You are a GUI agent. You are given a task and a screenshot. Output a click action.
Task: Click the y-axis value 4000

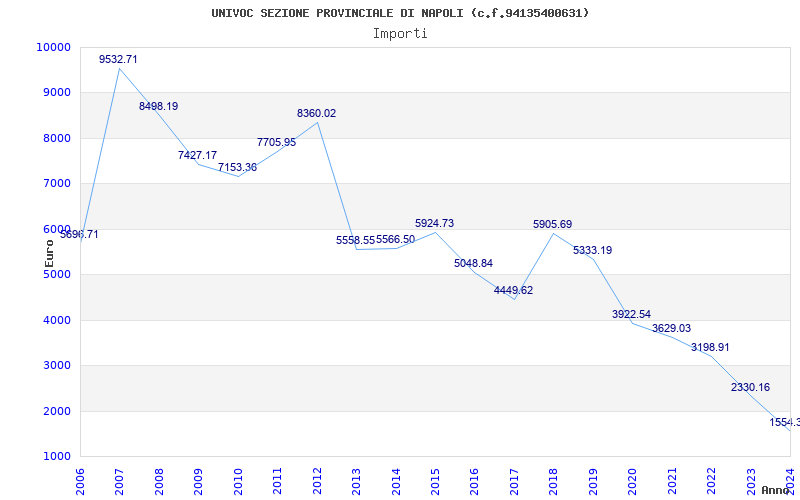56,320
